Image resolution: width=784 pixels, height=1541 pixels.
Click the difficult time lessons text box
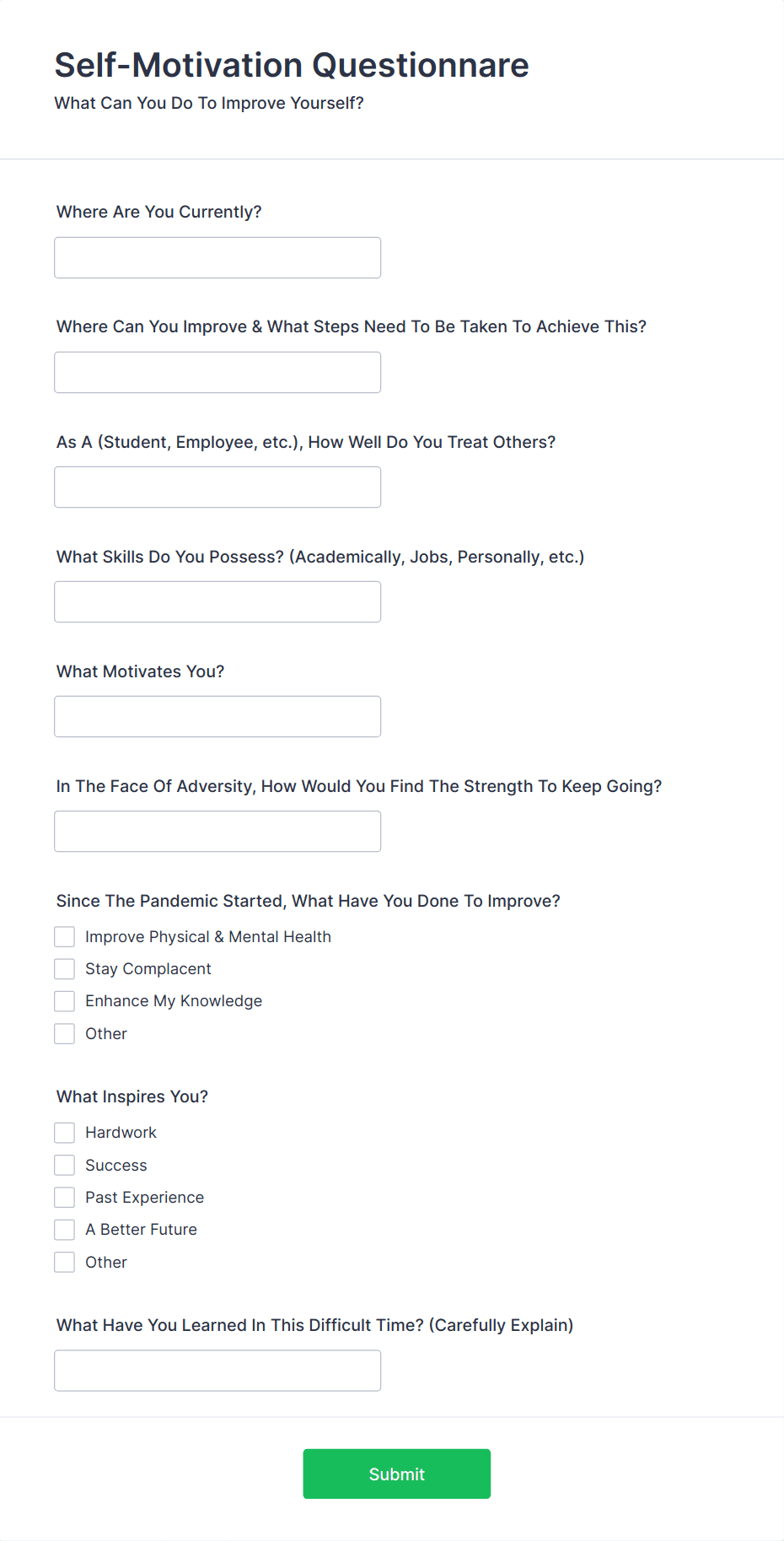click(217, 1371)
